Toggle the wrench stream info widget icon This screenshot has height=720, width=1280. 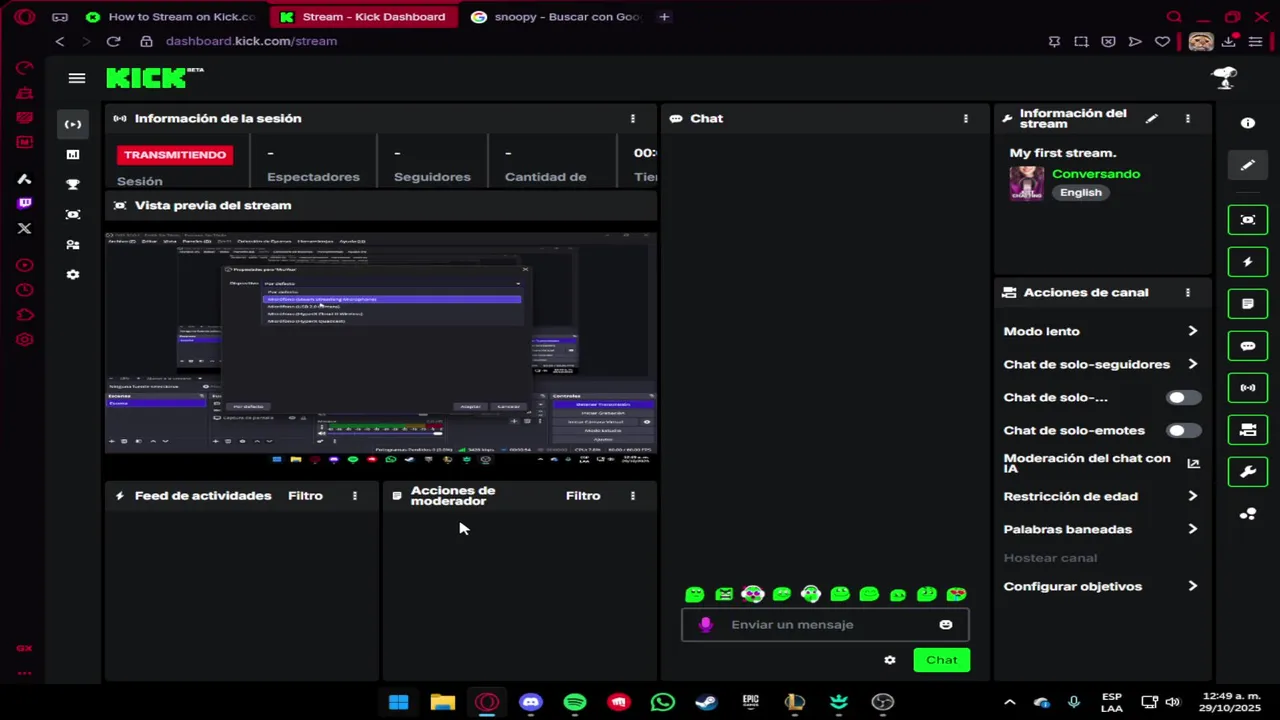click(x=1248, y=472)
